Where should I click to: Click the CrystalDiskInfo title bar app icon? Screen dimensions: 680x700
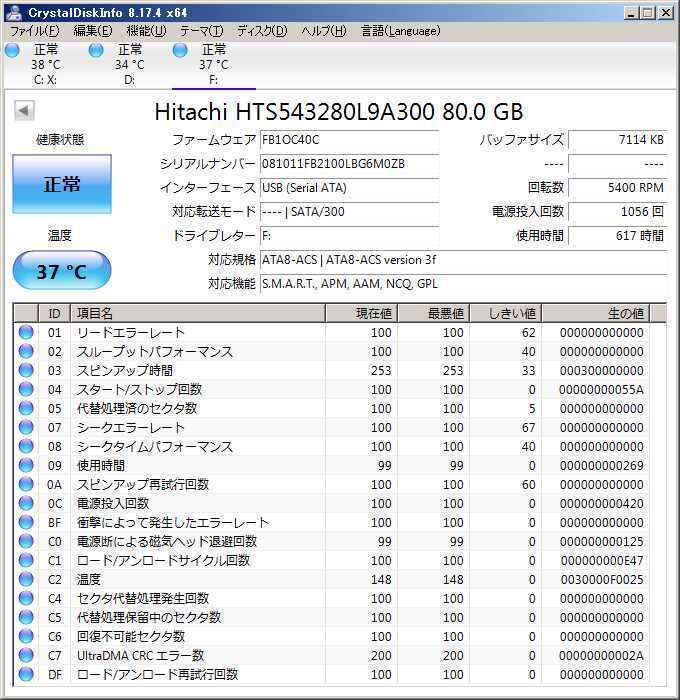13,12
